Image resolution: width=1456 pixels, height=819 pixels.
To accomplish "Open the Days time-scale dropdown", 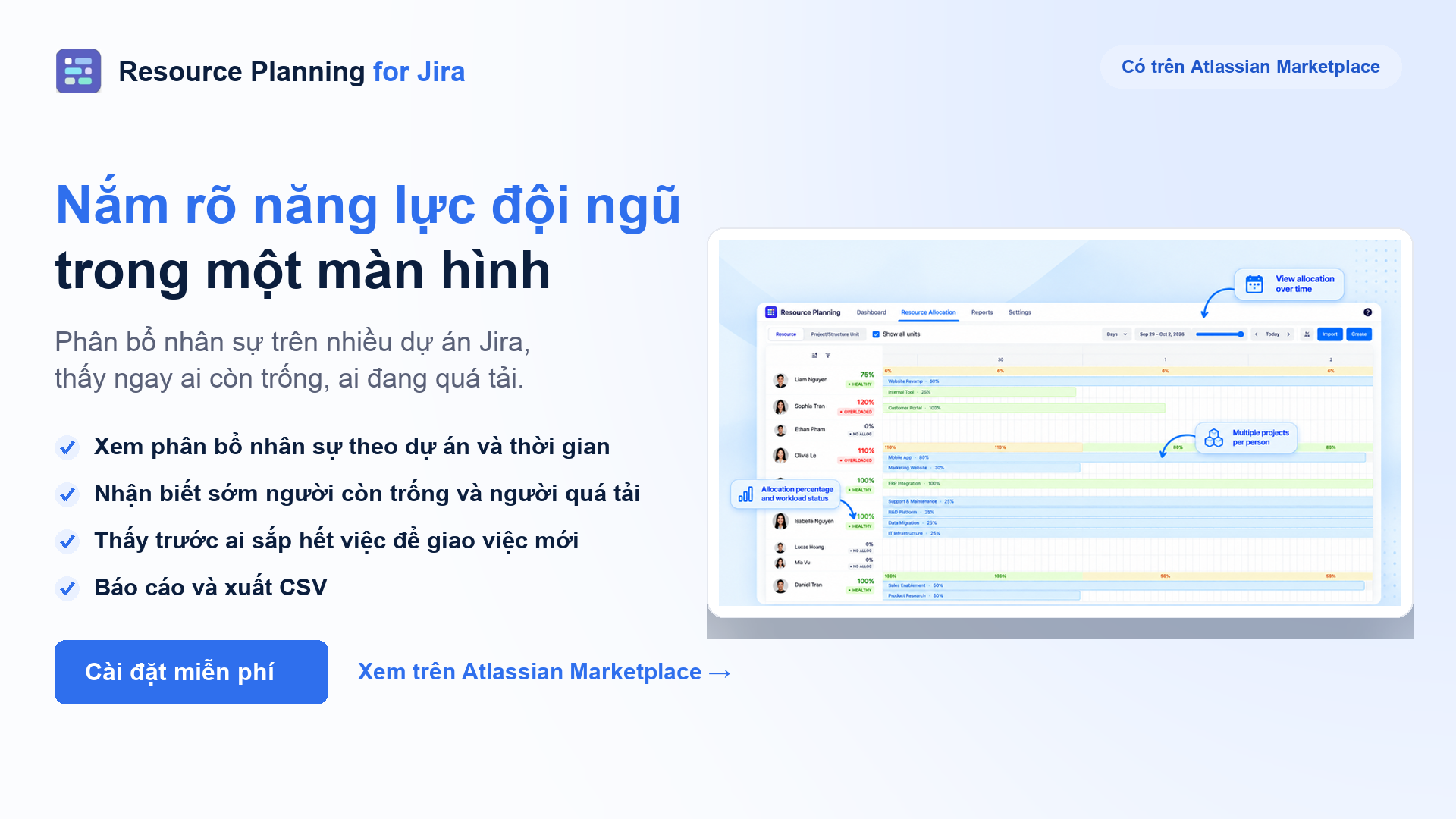I will [1117, 334].
